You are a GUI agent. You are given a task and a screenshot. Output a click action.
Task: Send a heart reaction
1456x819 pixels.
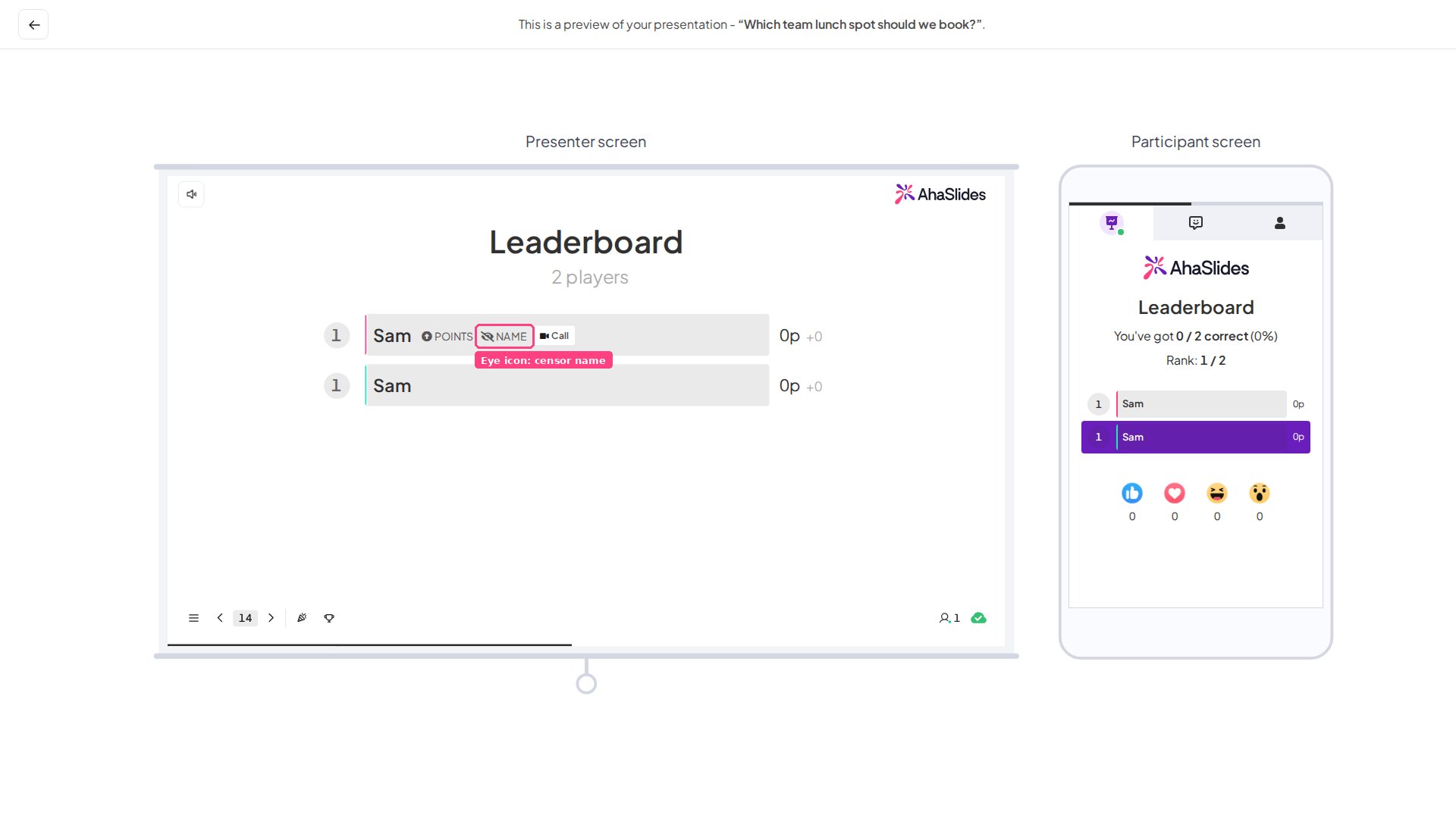tap(1175, 494)
